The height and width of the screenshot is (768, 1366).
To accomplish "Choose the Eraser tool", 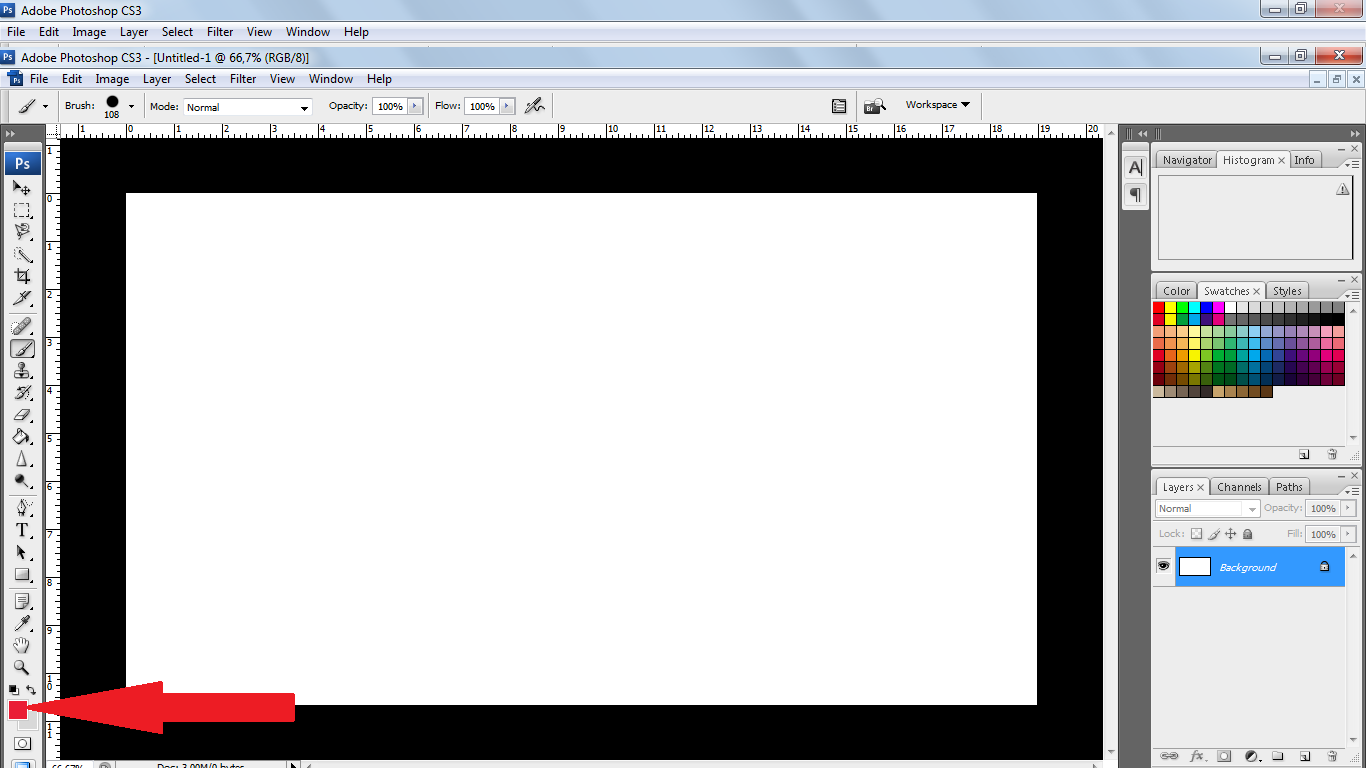I will (22, 414).
